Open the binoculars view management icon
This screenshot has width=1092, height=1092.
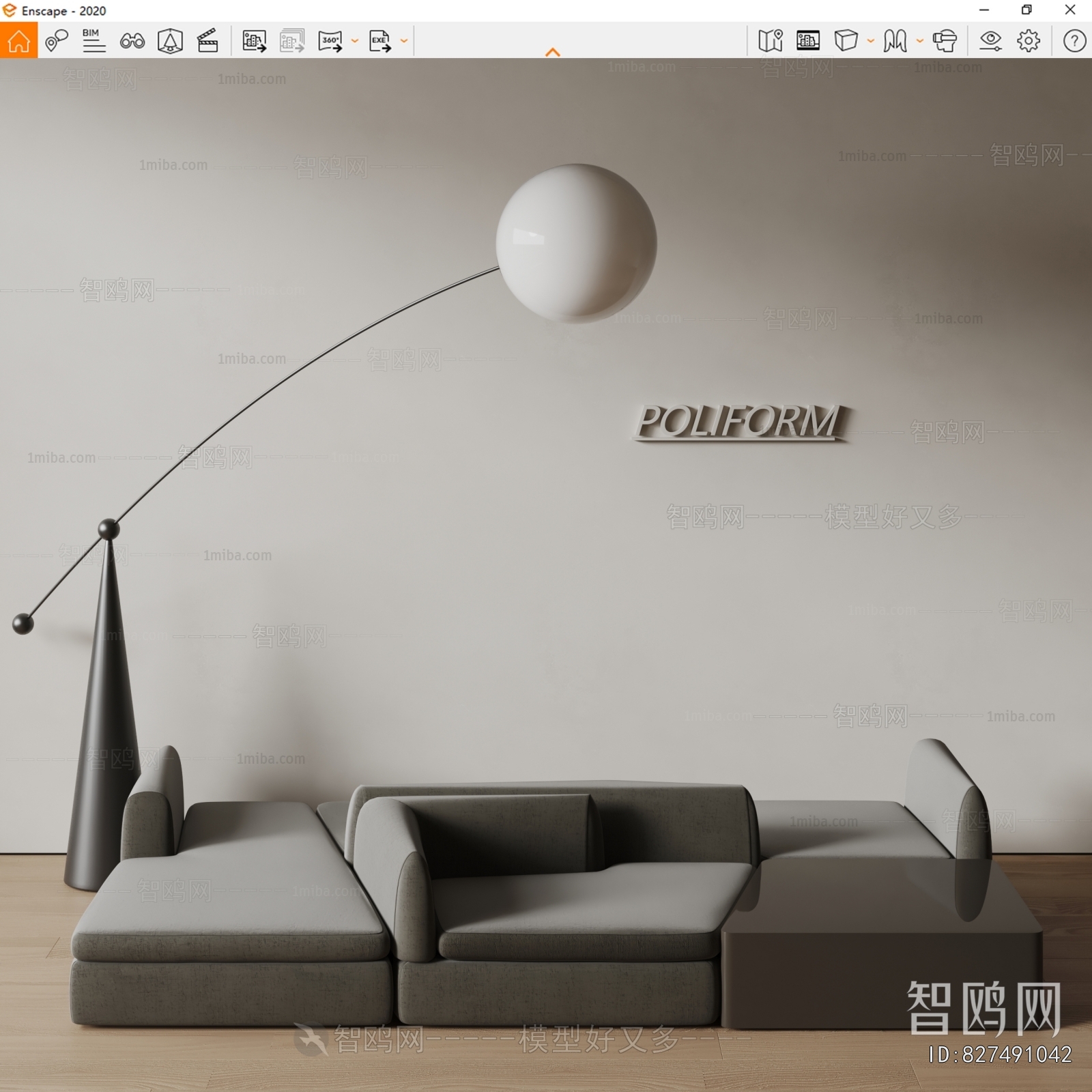tap(132, 41)
